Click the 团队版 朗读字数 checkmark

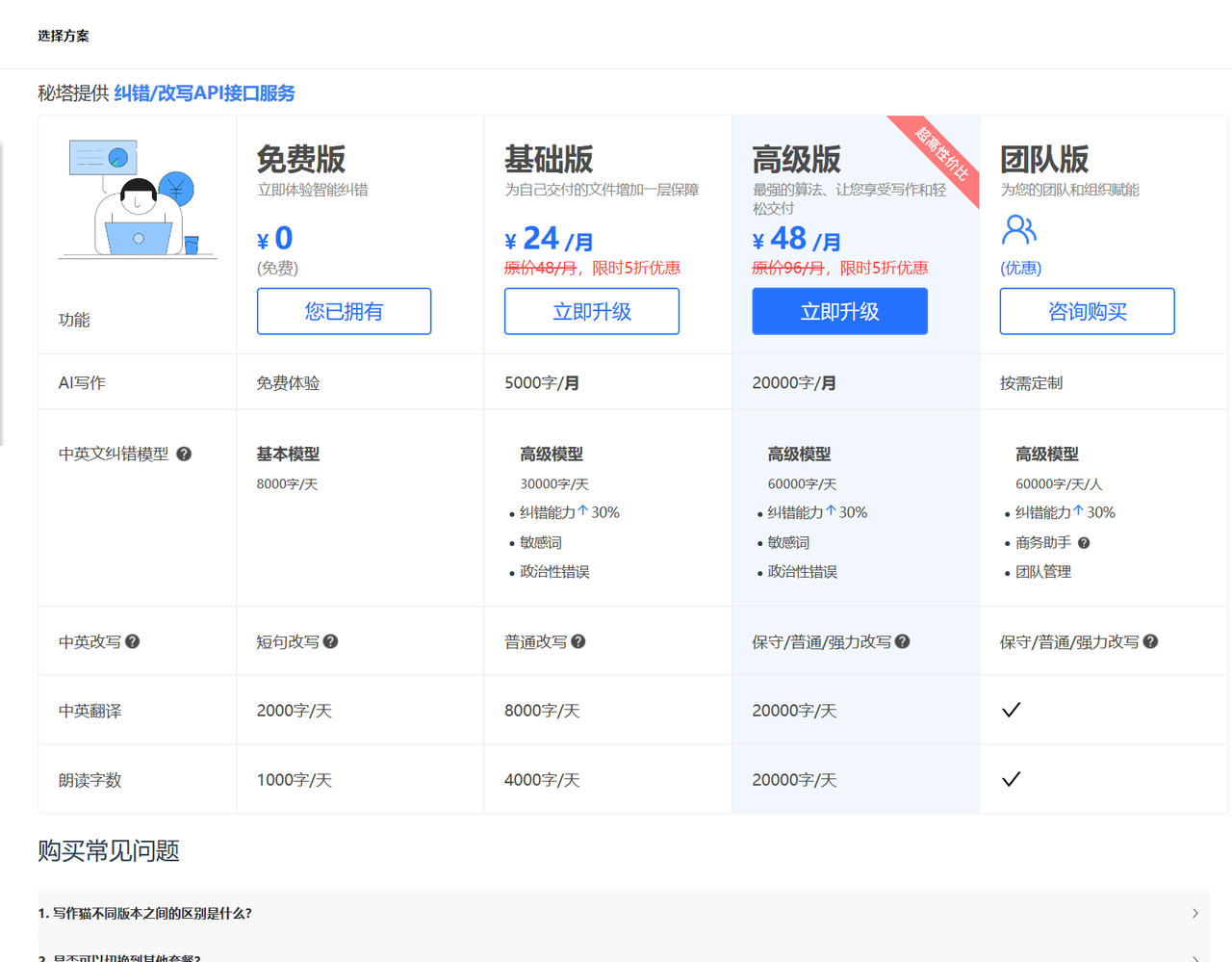tap(1011, 779)
